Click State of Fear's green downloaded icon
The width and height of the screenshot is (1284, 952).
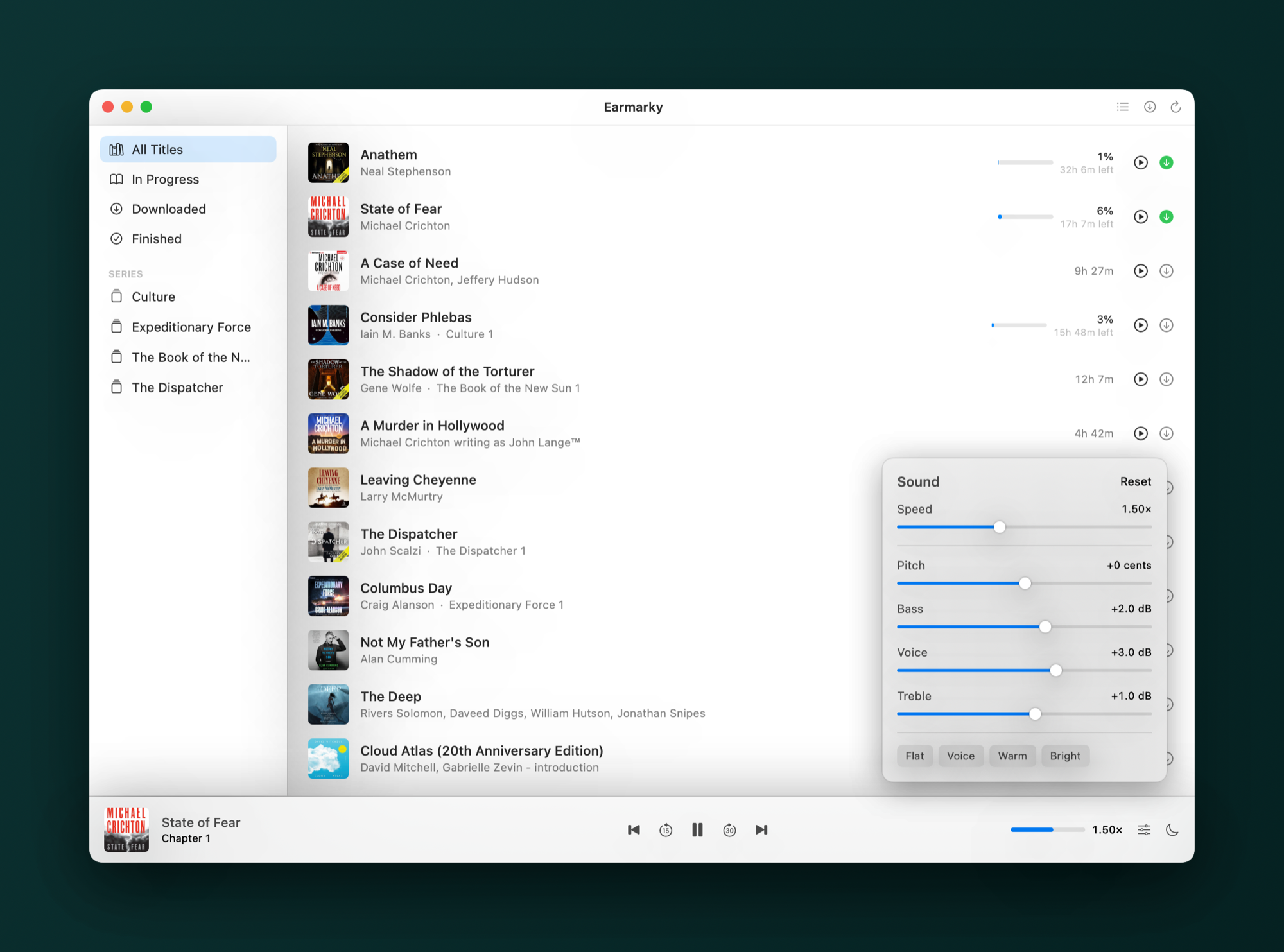1167,217
